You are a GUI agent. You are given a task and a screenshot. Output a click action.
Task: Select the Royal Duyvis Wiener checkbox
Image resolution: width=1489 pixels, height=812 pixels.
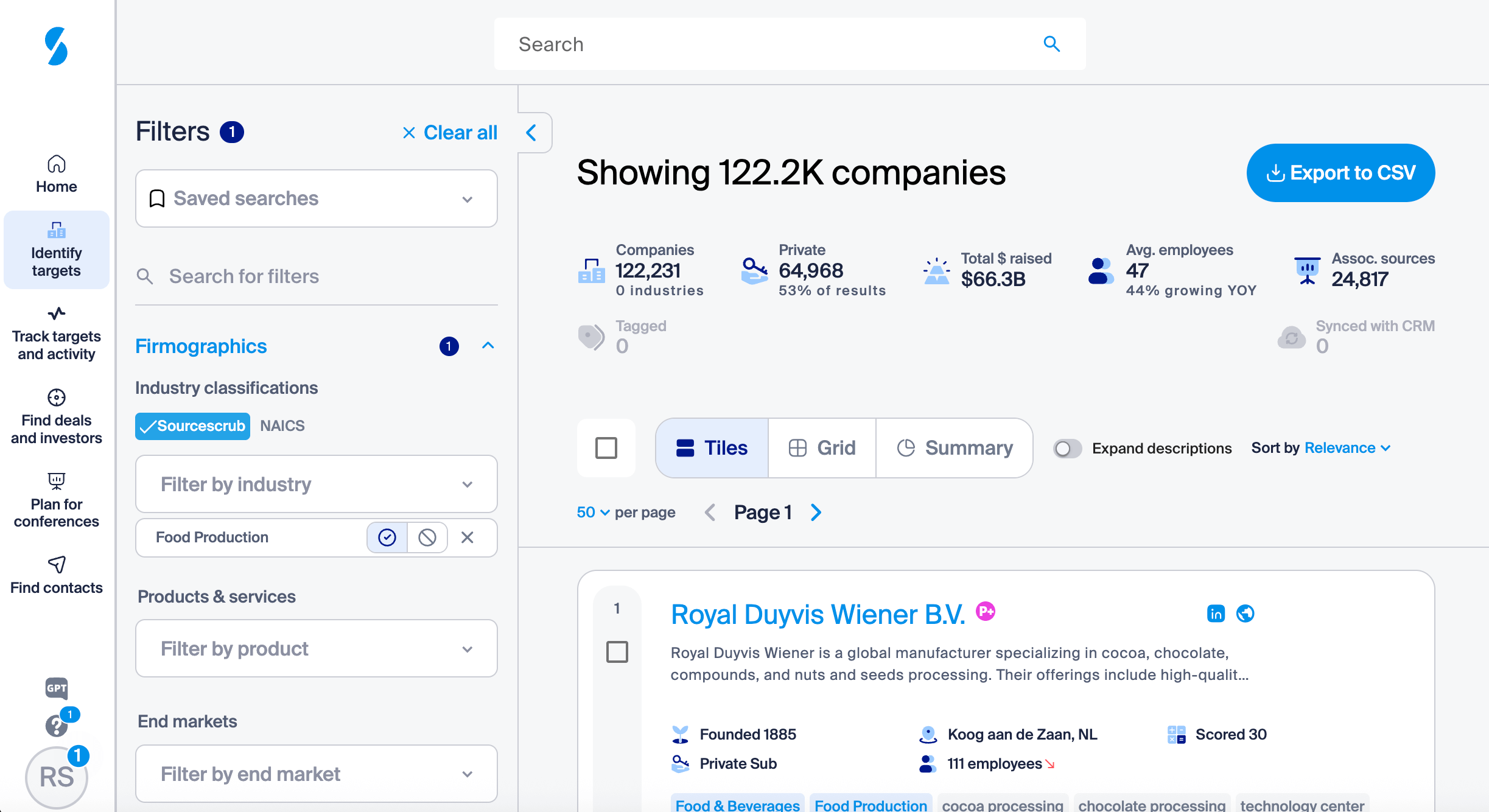pyautogui.click(x=617, y=652)
